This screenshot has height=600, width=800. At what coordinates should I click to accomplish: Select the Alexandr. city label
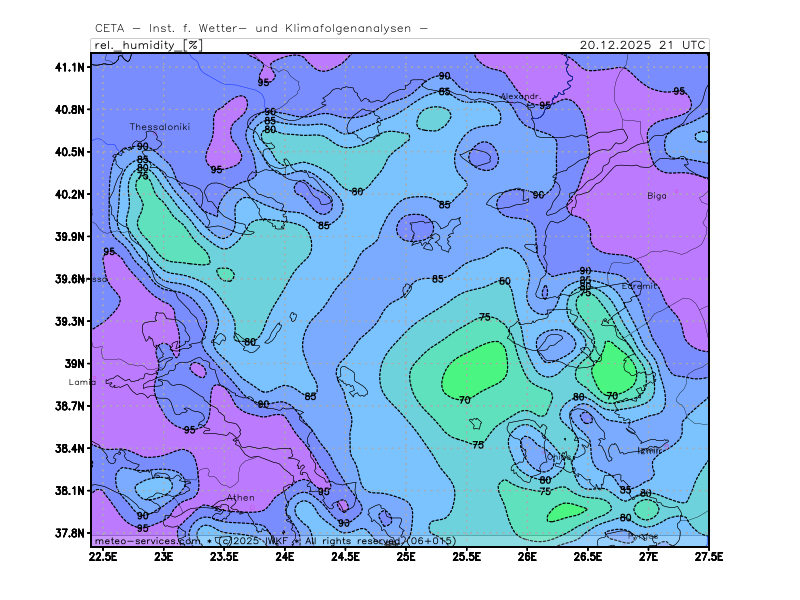click(520, 97)
